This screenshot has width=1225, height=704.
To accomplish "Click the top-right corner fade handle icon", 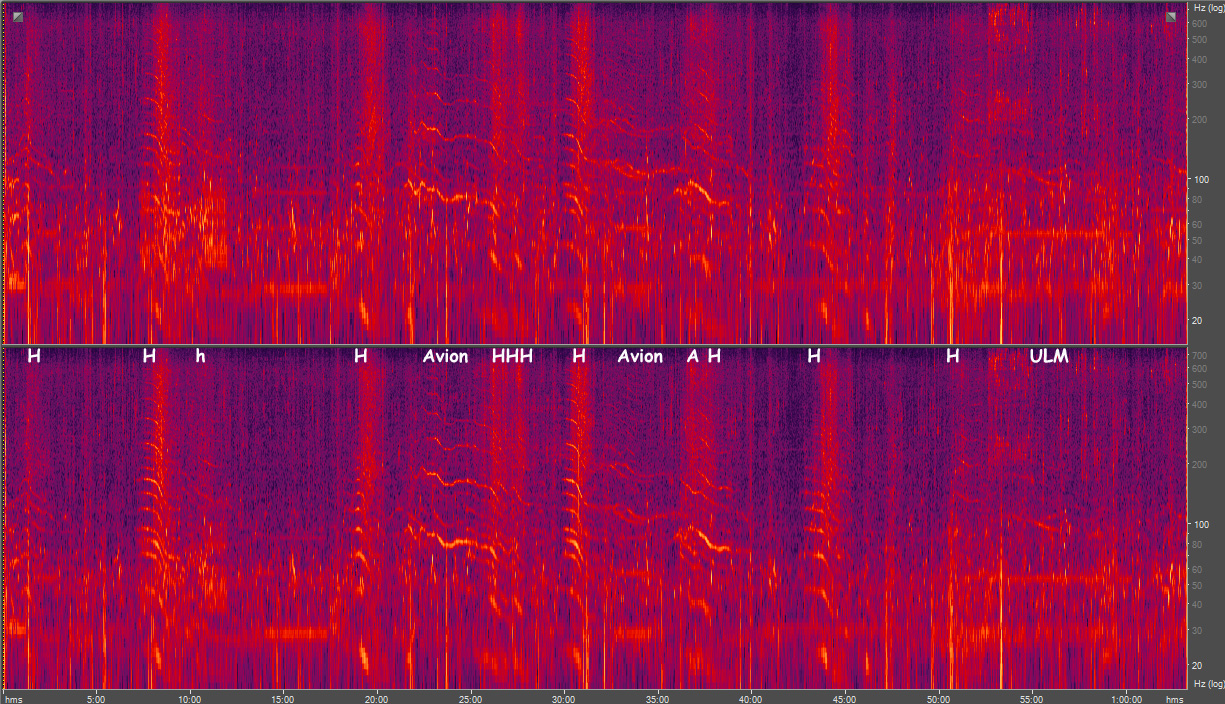I will [1170, 16].
